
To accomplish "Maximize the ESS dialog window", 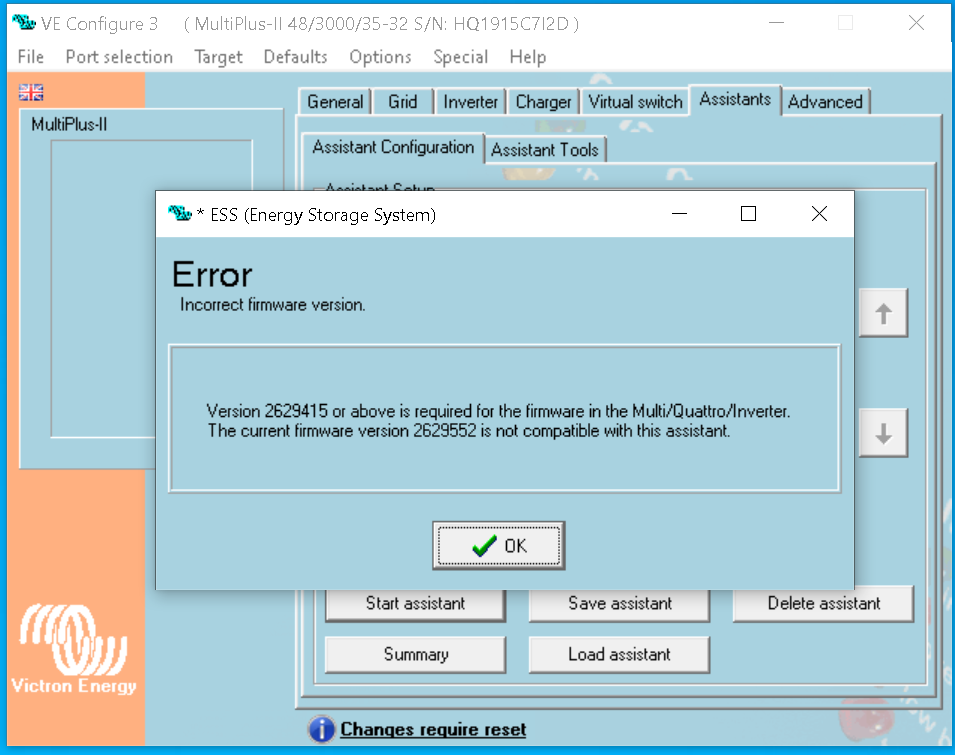I will tap(749, 214).
